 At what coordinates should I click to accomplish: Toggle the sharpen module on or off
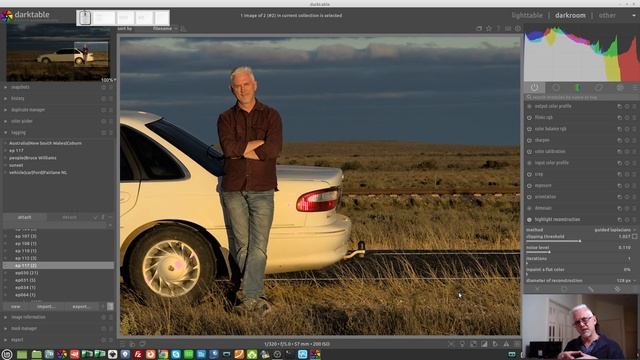[529, 140]
